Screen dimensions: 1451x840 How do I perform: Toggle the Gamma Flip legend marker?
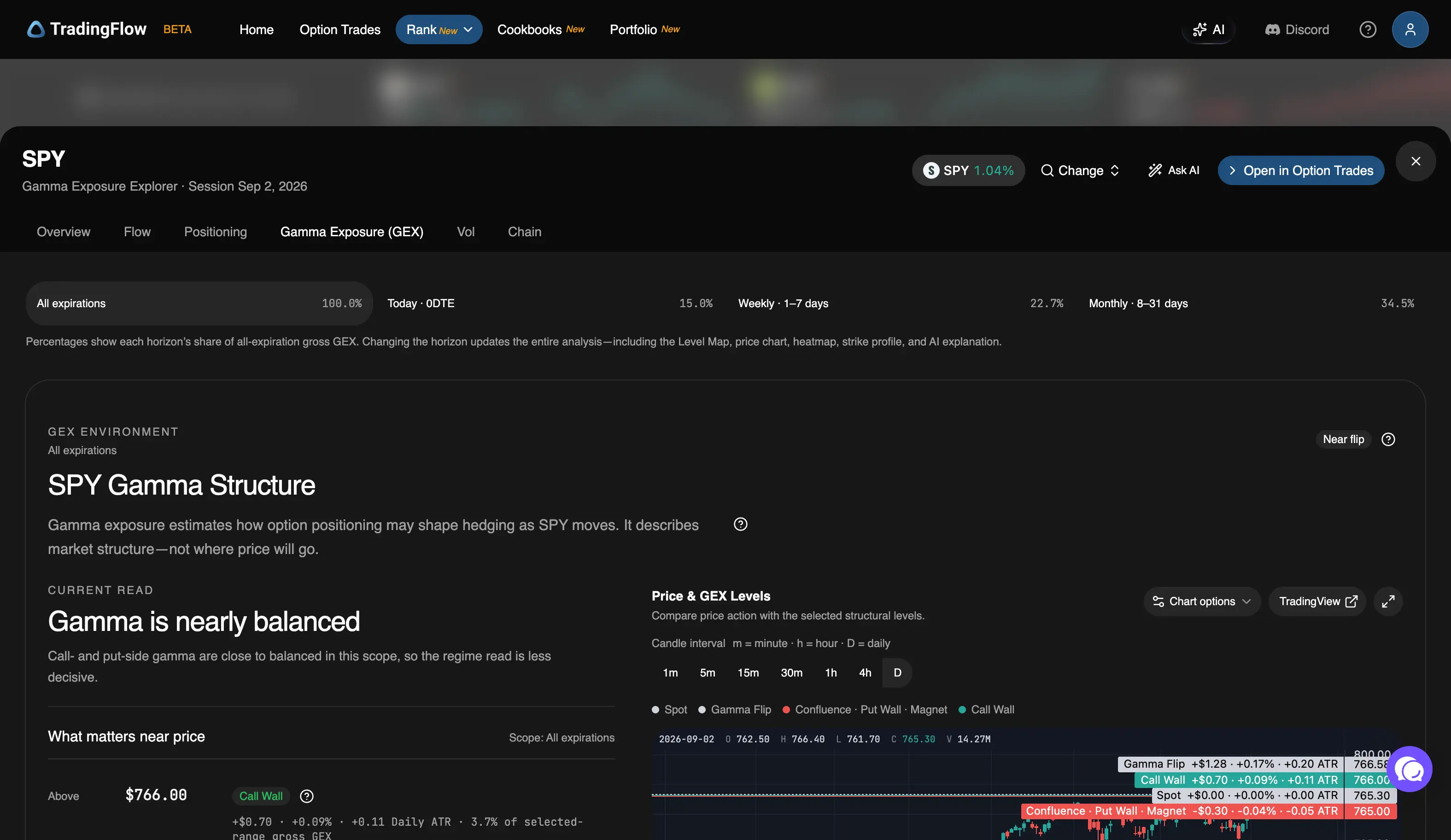tap(702, 709)
